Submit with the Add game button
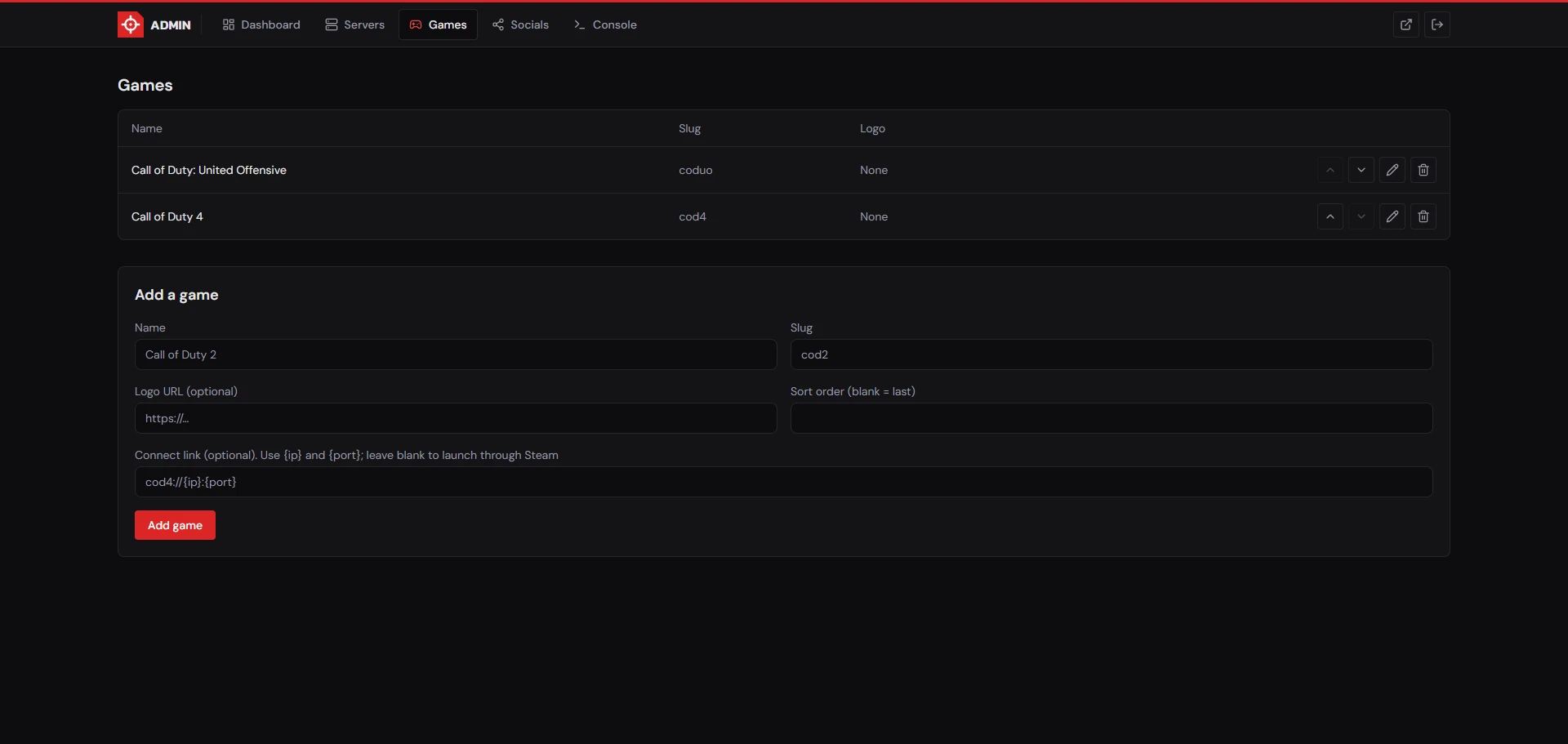 pyautogui.click(x=175, y=525)
